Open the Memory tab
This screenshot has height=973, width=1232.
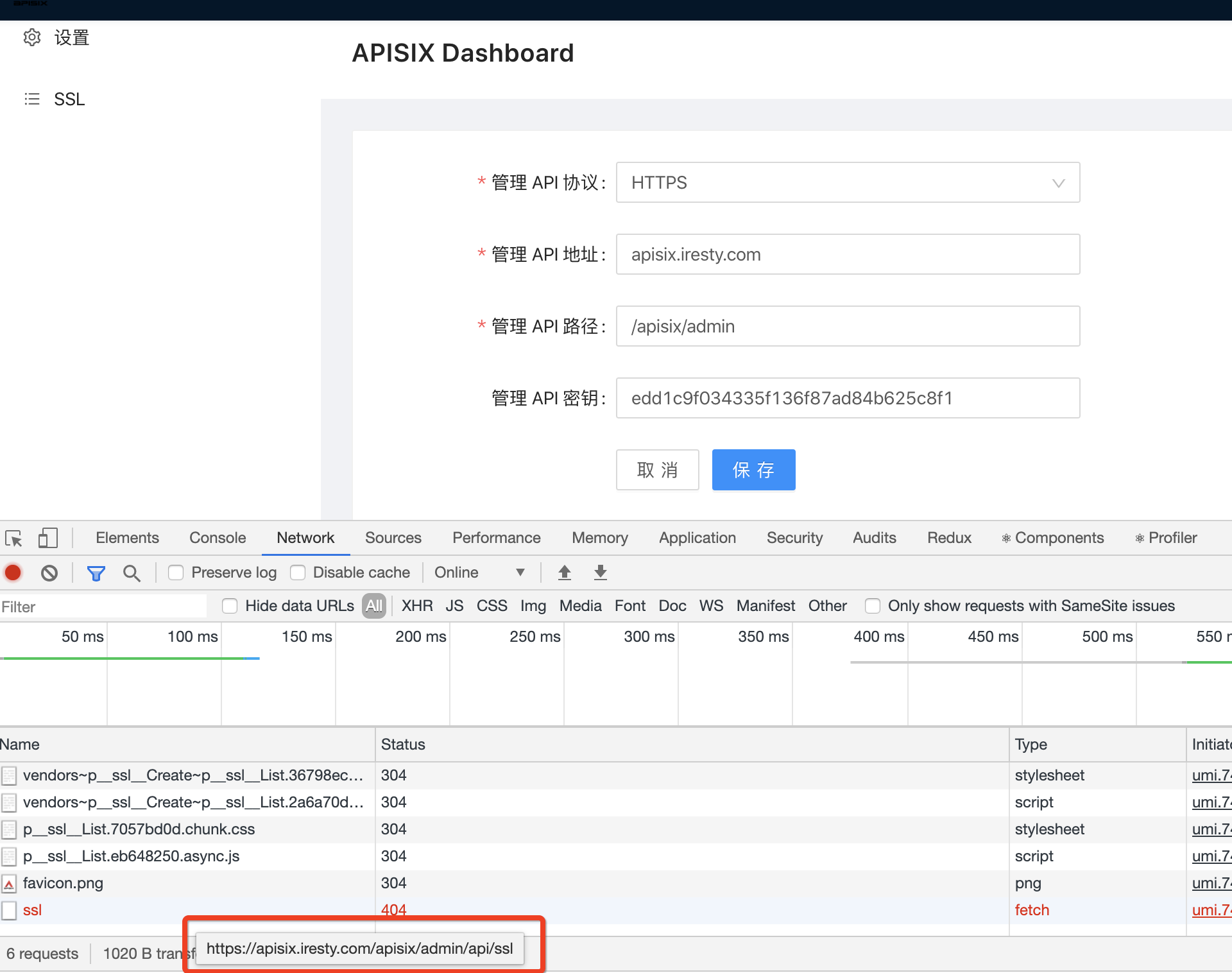(x=600, y=538)
